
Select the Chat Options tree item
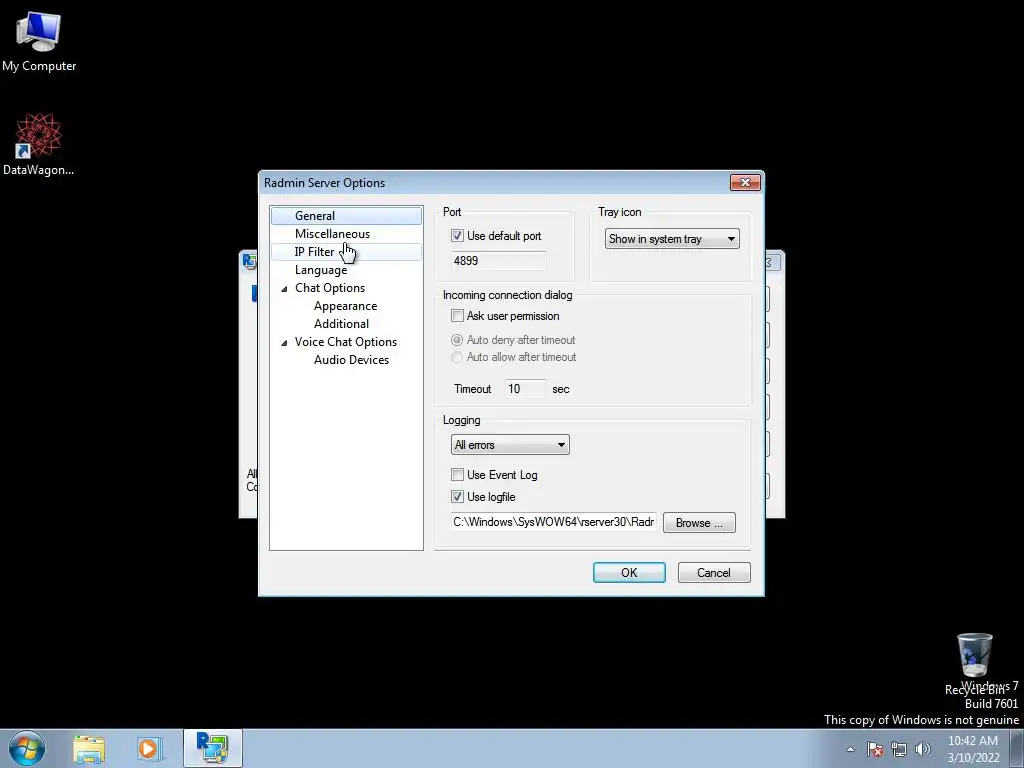click(x=330, y=288)
